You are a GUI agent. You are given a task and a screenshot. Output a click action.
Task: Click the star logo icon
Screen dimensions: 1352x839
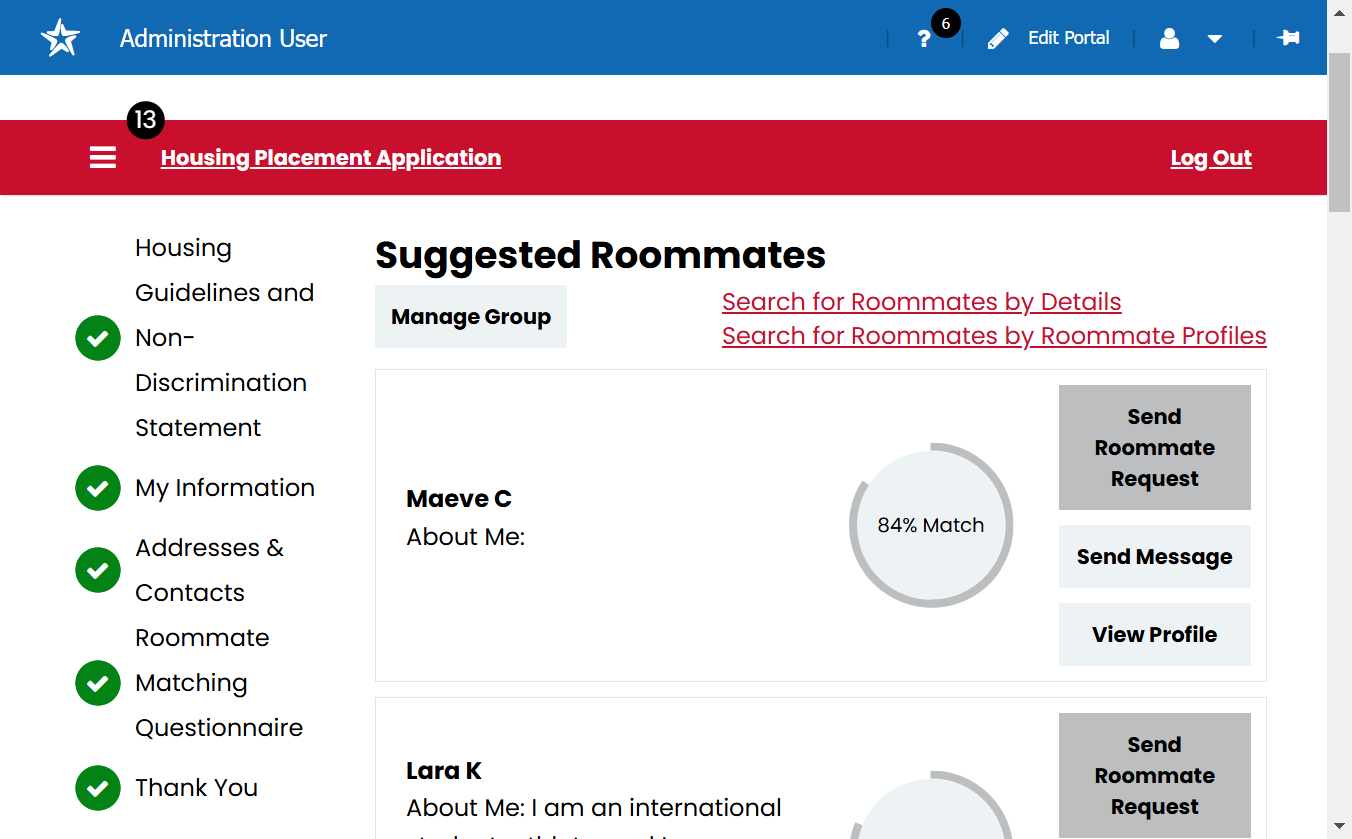60,38
